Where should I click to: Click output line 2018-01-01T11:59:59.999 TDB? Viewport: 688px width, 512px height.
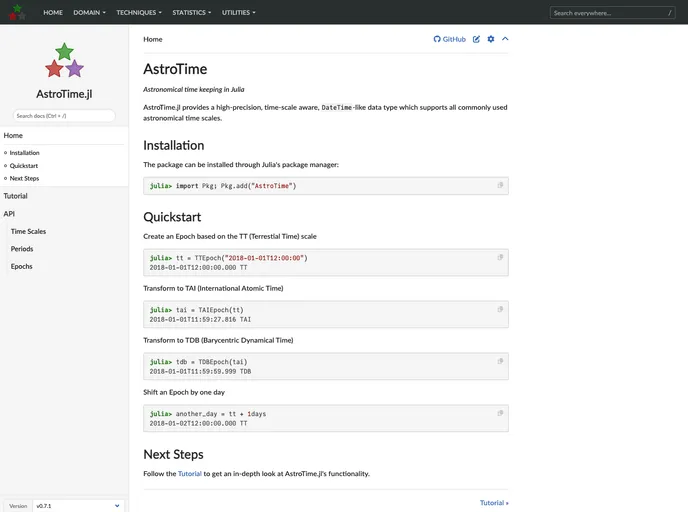coord(201,371)
